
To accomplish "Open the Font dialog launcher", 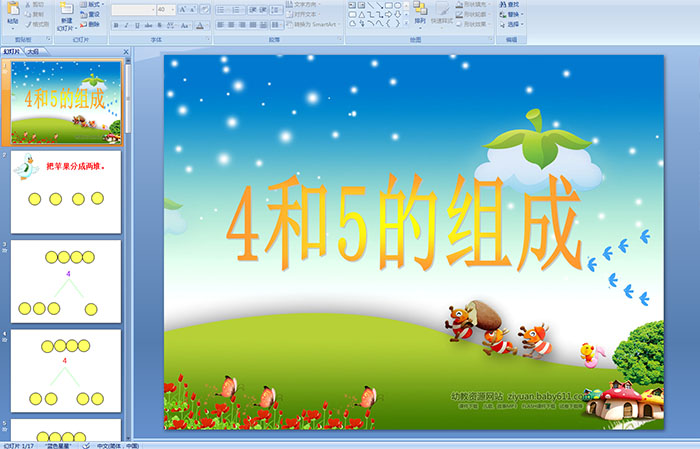I will (x=208, y=40).
